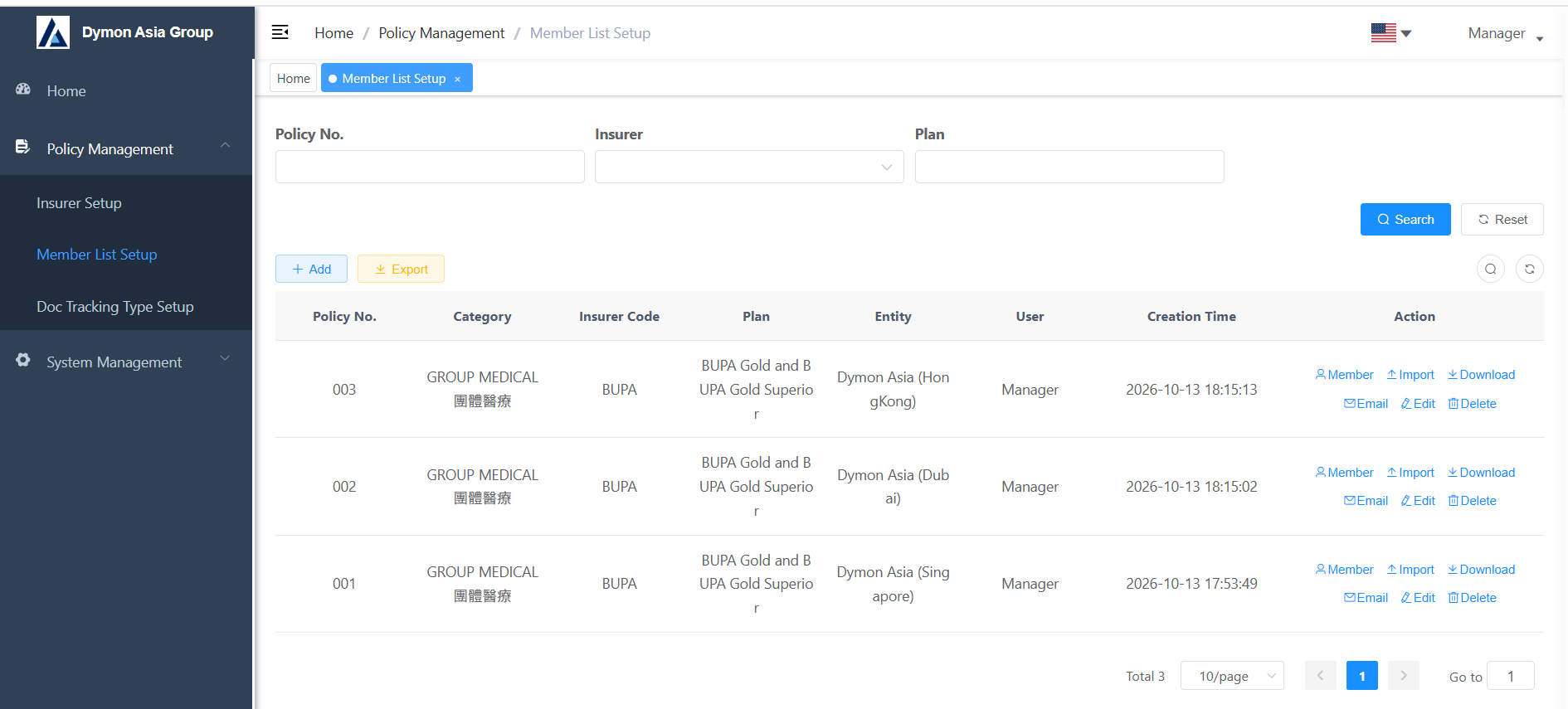Open Member action for policy 003
The image size is (1568, 709).
click(1344, 375)
